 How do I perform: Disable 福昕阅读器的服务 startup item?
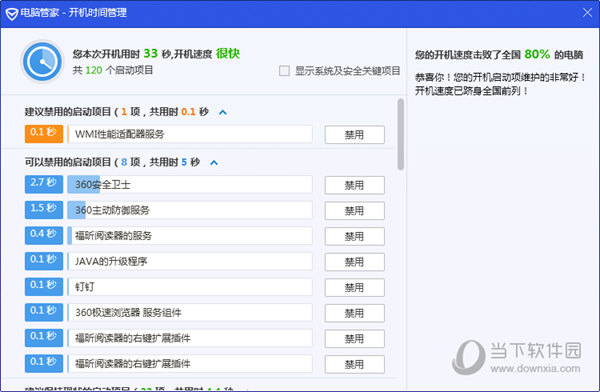coord(355,236)
